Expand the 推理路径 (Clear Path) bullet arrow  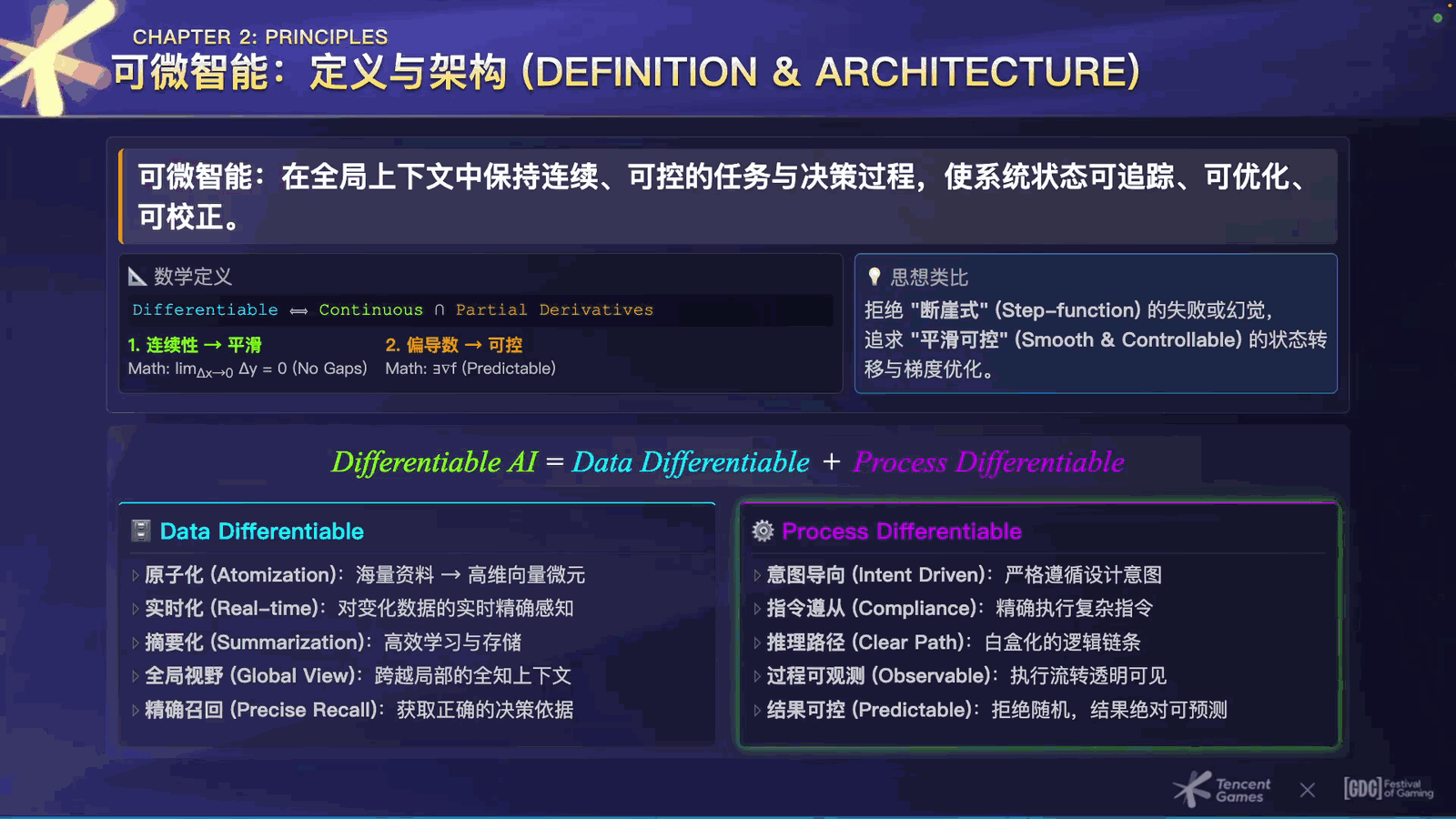pos(757,642)
